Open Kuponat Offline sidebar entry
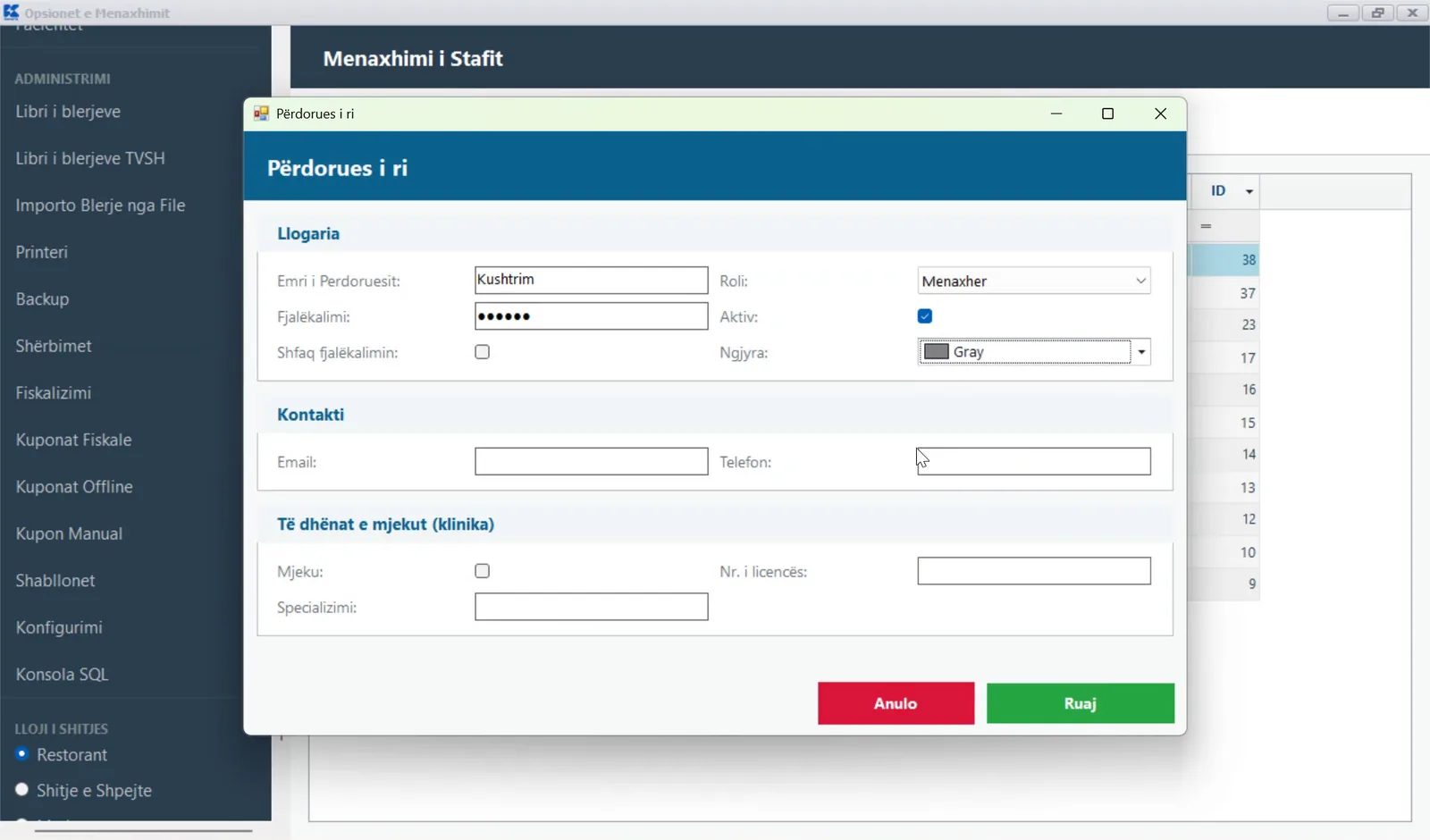 click(74, 487)
